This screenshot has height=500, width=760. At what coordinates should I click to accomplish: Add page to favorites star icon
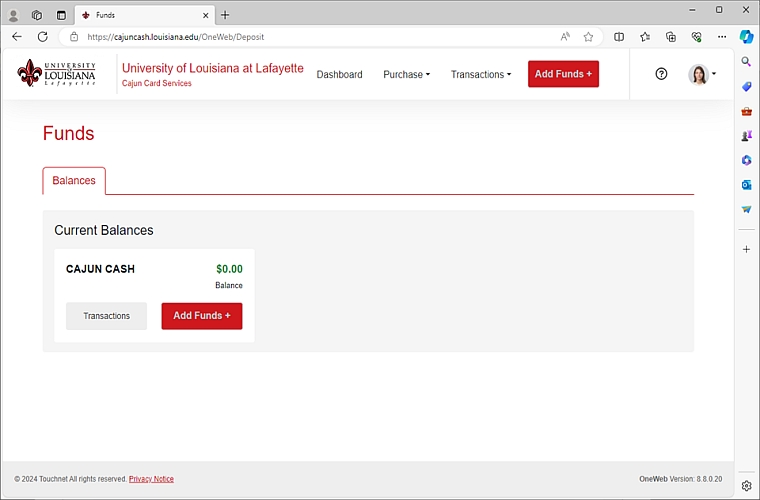click(x=588, y=37)
